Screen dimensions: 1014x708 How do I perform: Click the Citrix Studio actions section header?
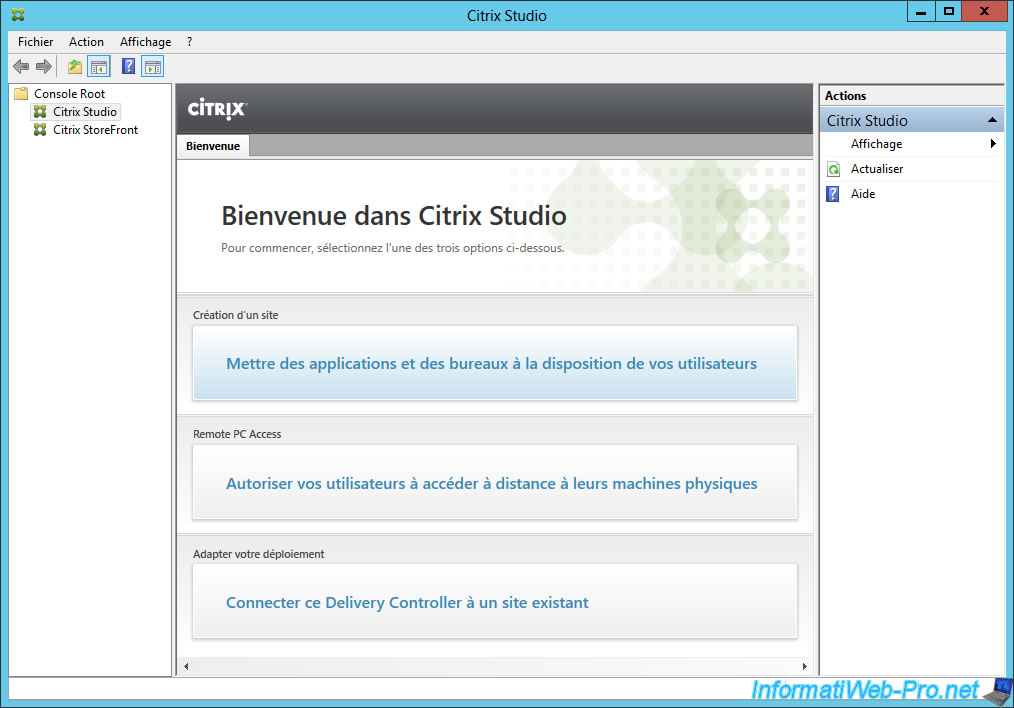coord(912,121)
